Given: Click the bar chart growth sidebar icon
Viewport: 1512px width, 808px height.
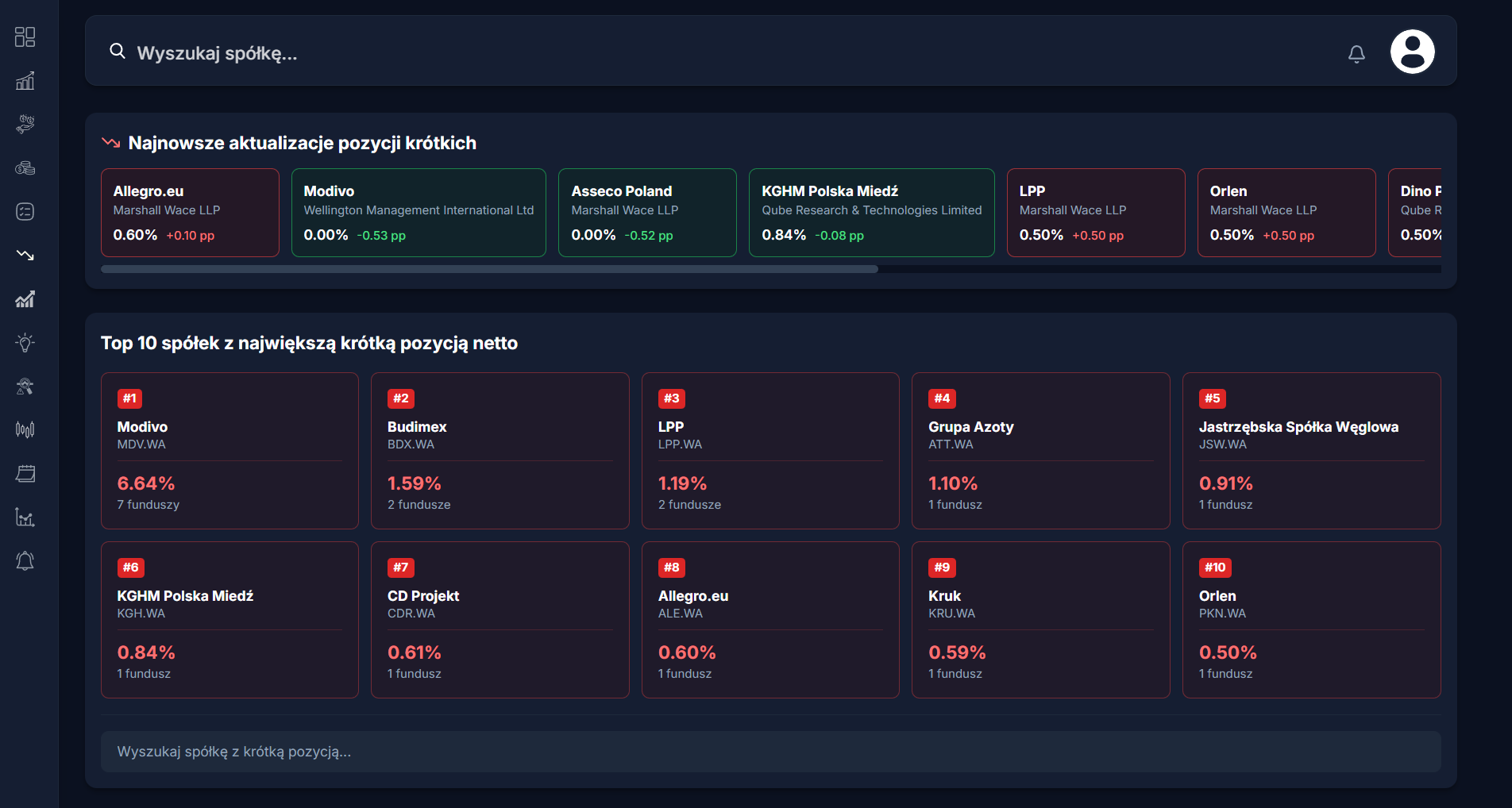Looking at the screenshot, I should pos(25,81).
